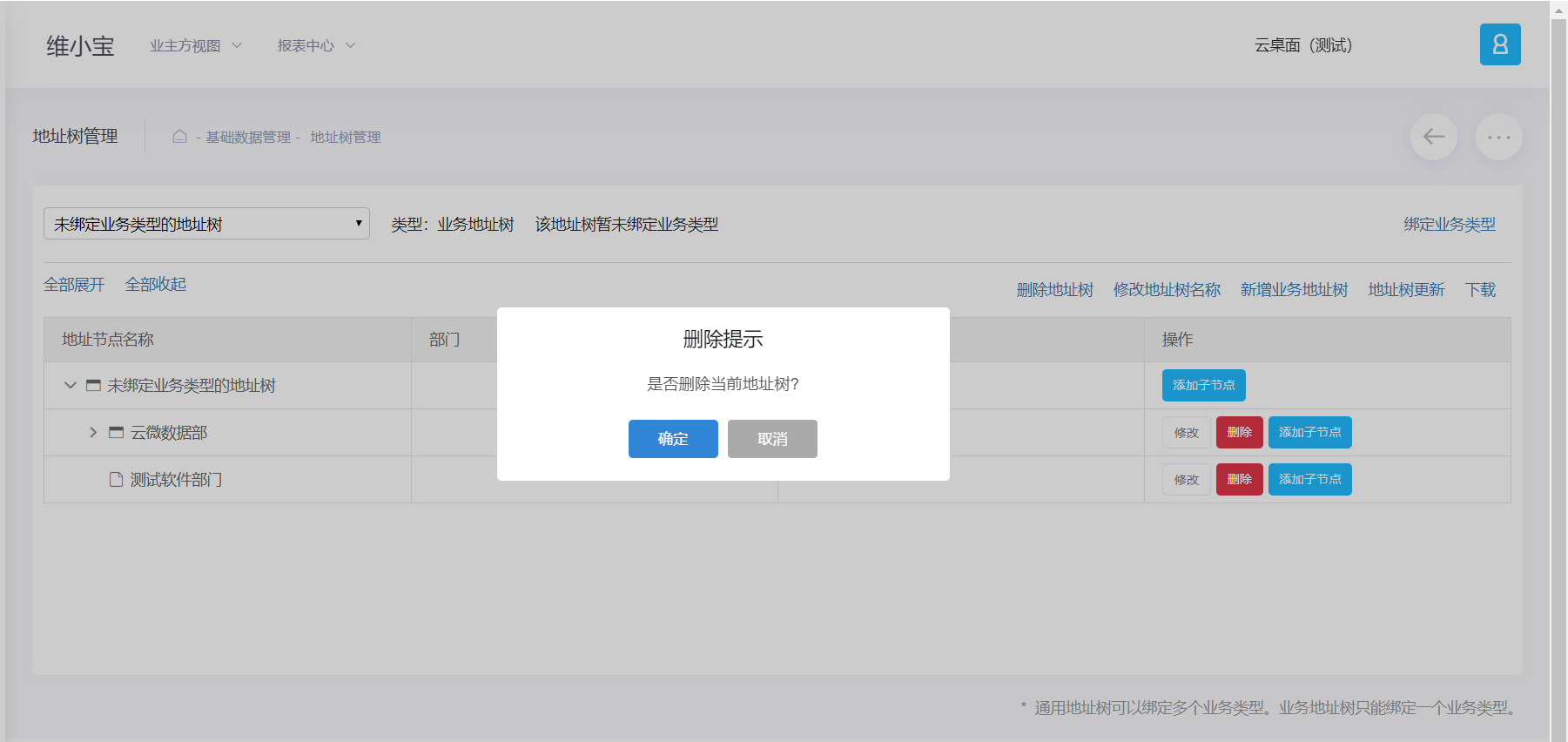The height and width of the screenshot is (742, 1568).
Task: Select the 云微数据部 tree row label
Action: click(x=169, y=433)
